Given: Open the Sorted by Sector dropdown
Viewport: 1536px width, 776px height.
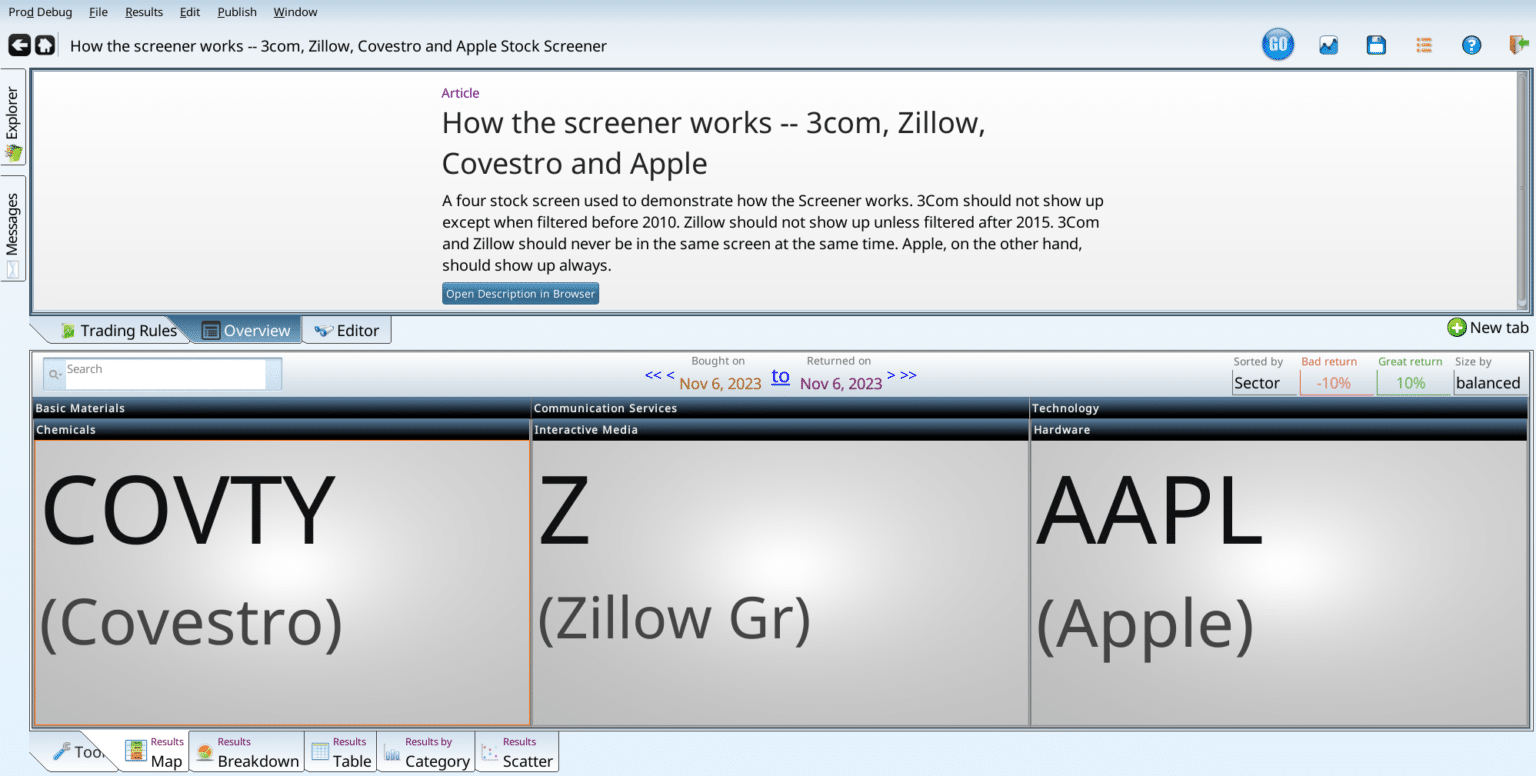Looking at the screenshot, I should (1264, 383).
